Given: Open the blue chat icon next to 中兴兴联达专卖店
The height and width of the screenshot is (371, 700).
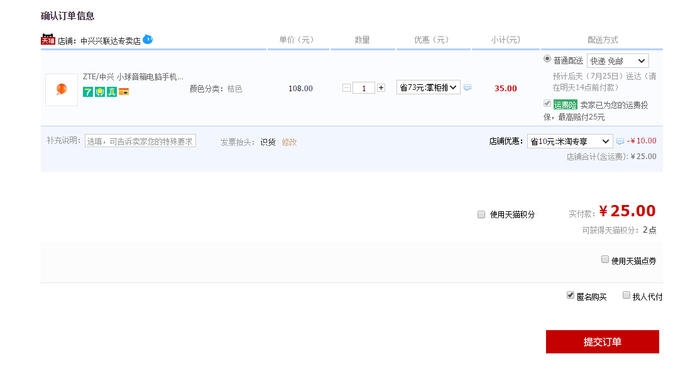Looking at the screenshot, I should point(148,39).
